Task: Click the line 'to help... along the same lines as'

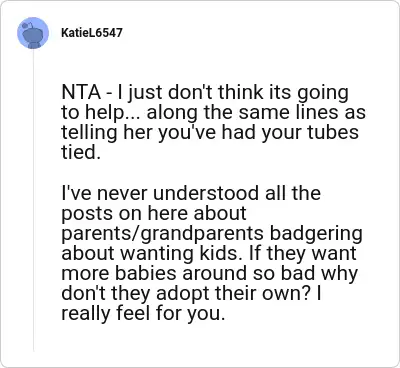Action: (x=213, y=114)
